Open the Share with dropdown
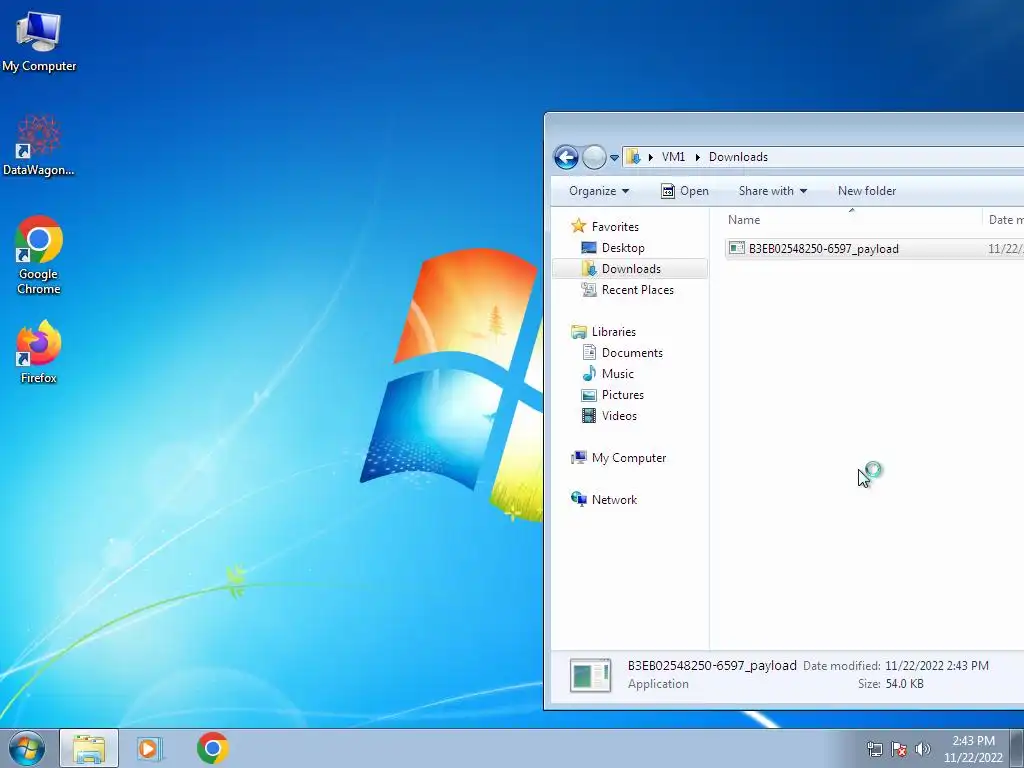The image size is (1024, 768). [x=773, y=191]
